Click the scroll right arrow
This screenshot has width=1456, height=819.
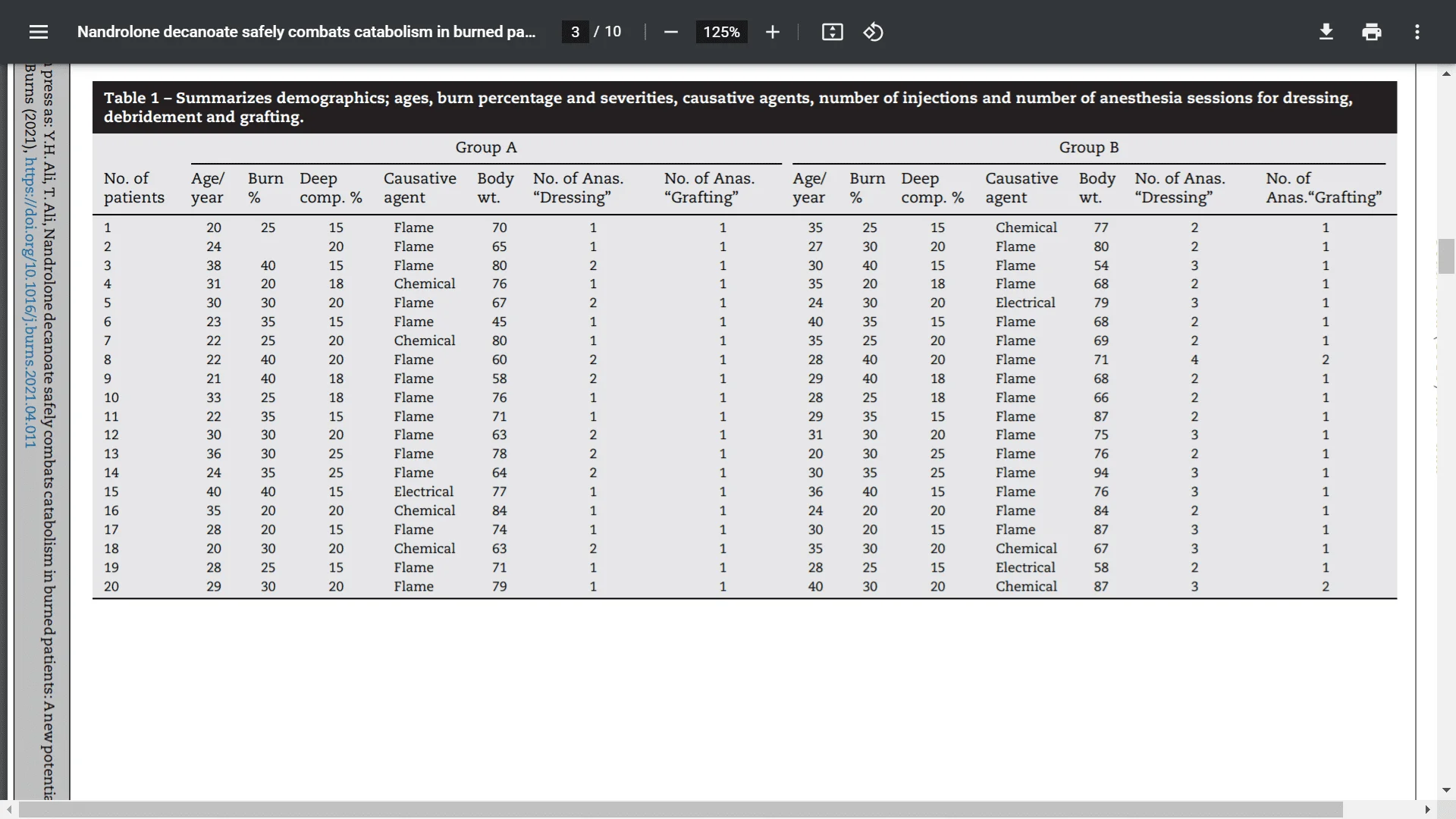(1427, 810)
